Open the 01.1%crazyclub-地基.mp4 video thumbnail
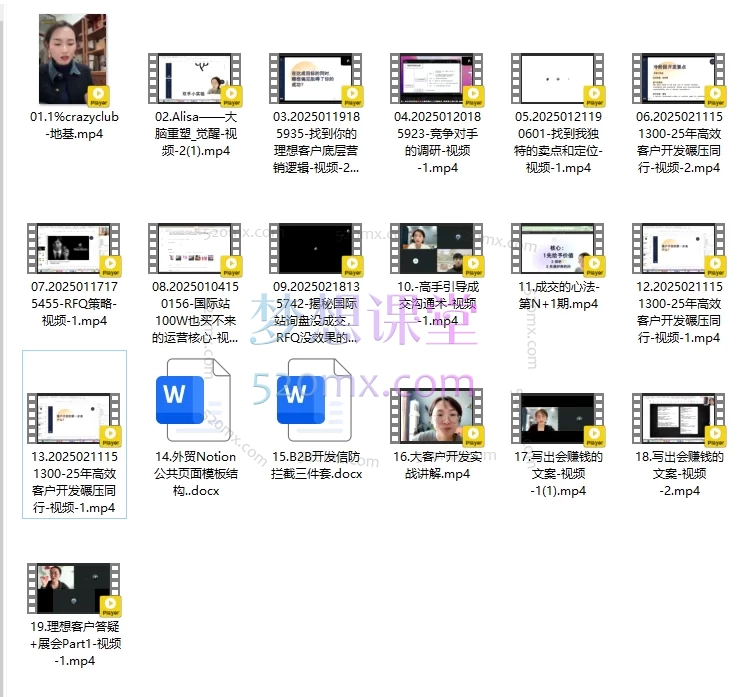740x697 pixels. pyautogui.click(x=73, y=61)
